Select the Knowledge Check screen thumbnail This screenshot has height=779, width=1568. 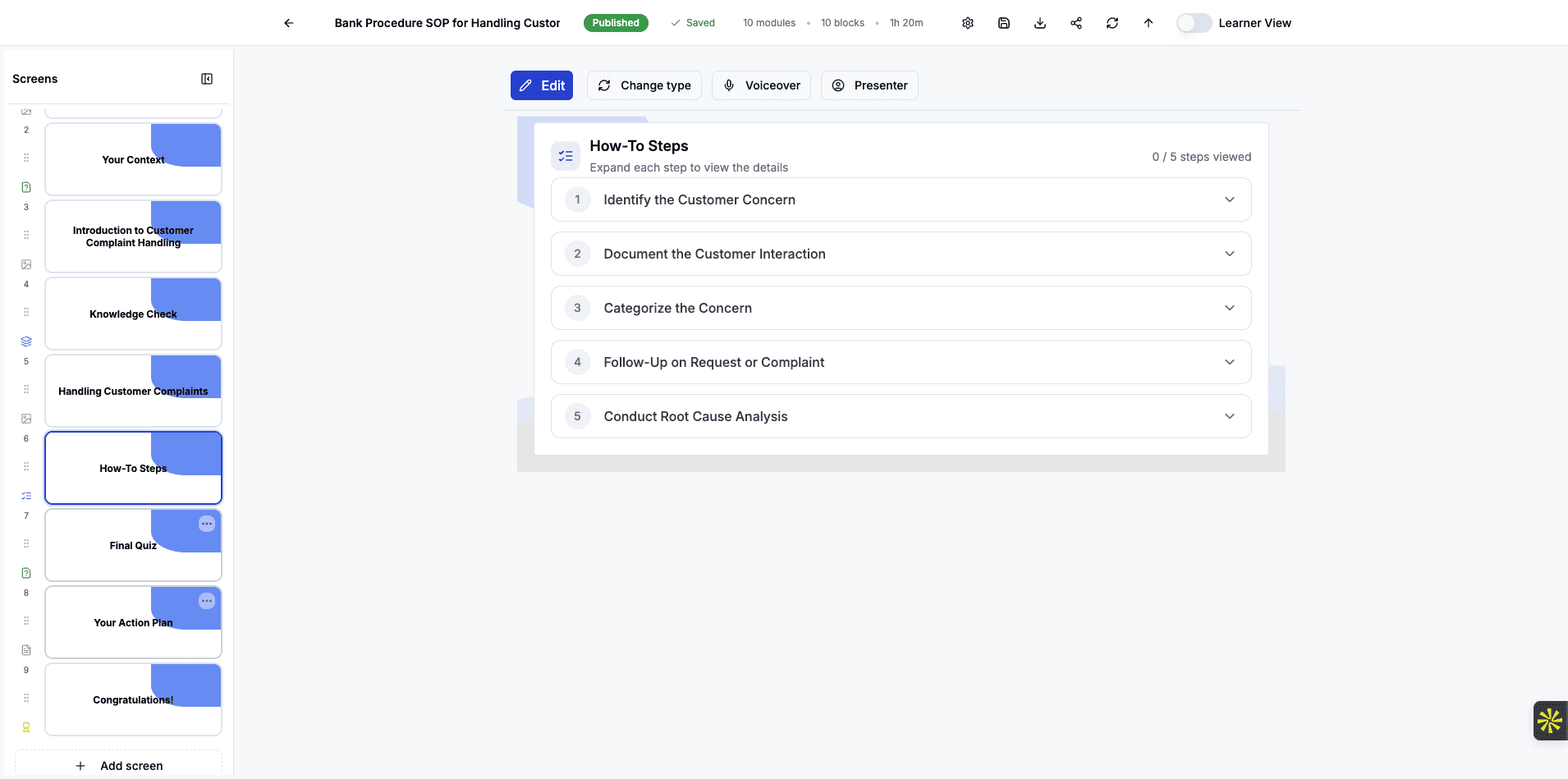point(133,314)
